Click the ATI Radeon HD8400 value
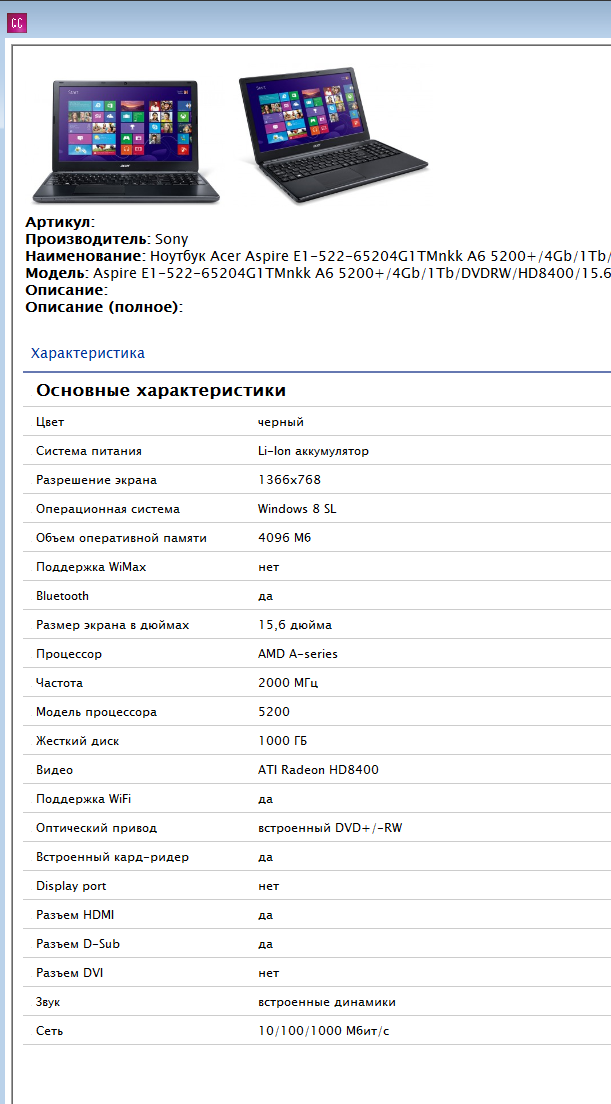Screen dimensions: 611x1104 (x=318, y=770)
